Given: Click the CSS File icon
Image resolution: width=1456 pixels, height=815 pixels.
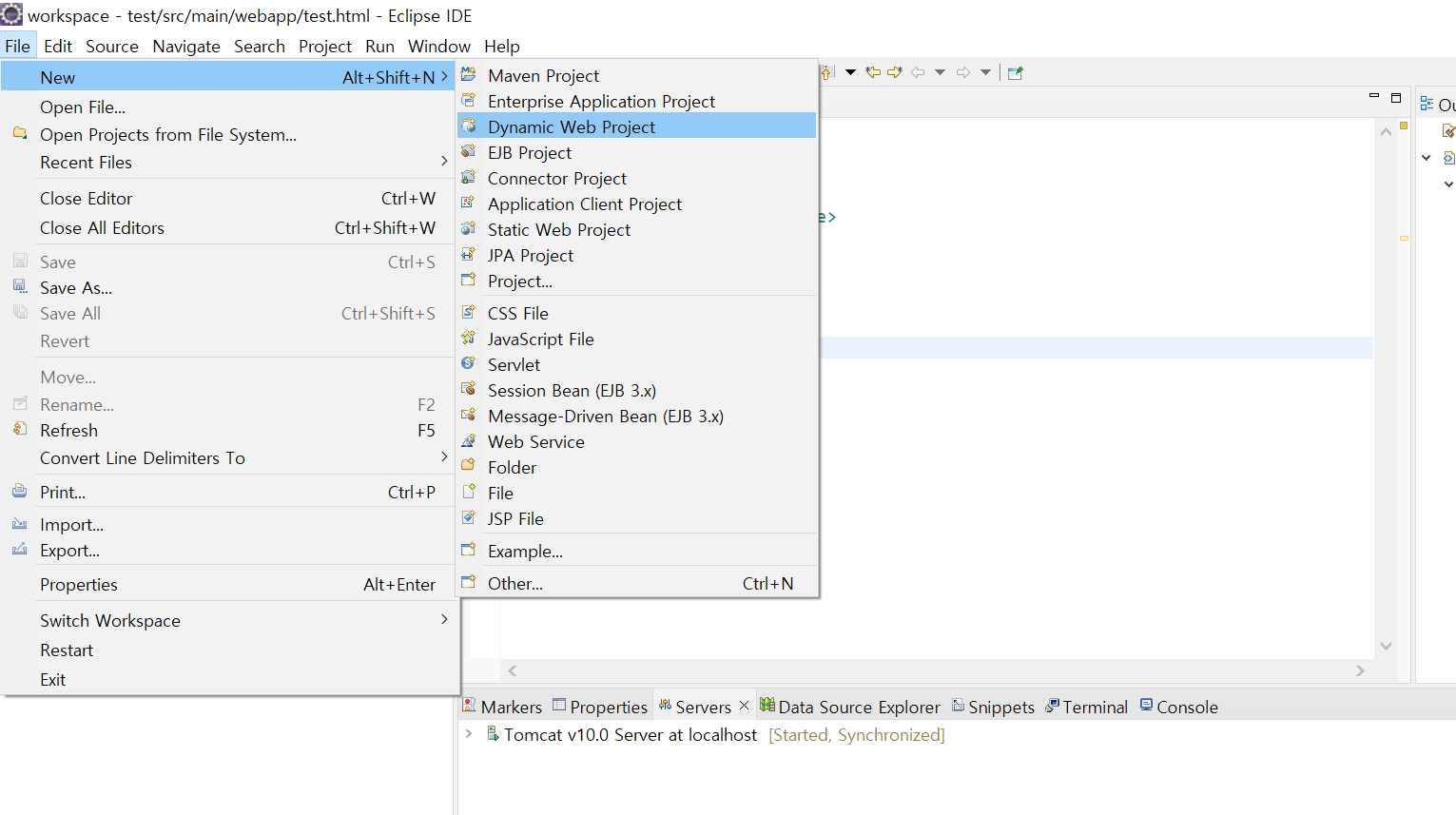Looking at the screenshot, I should 469,313.
